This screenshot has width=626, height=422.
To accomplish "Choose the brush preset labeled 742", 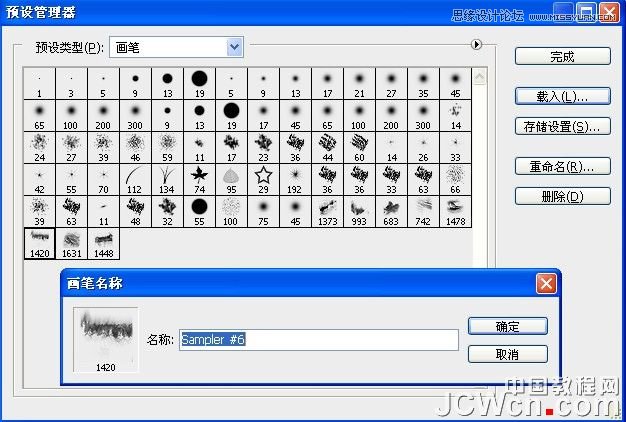I will tap(423, 210).
